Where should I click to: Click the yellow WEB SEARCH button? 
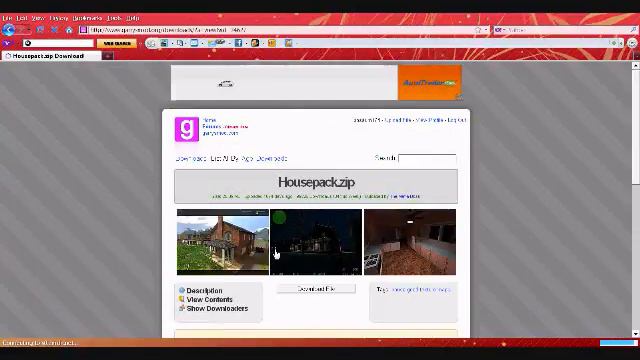pos(117,43)
